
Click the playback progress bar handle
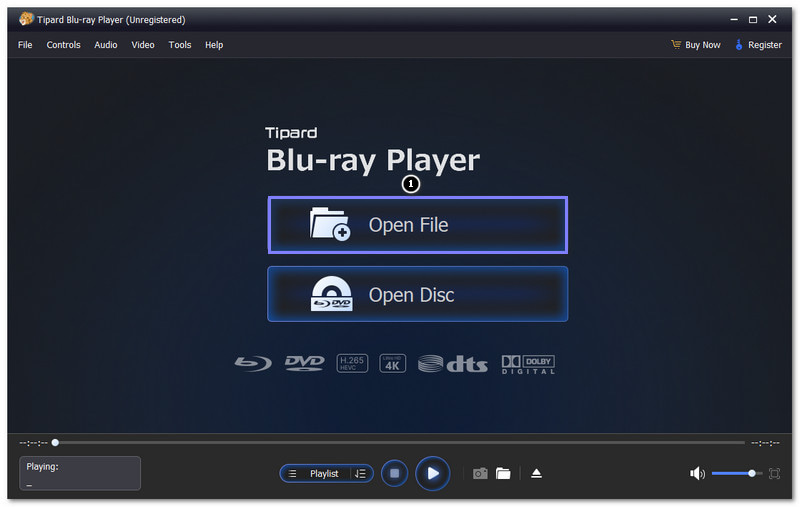tap(55, 443)
